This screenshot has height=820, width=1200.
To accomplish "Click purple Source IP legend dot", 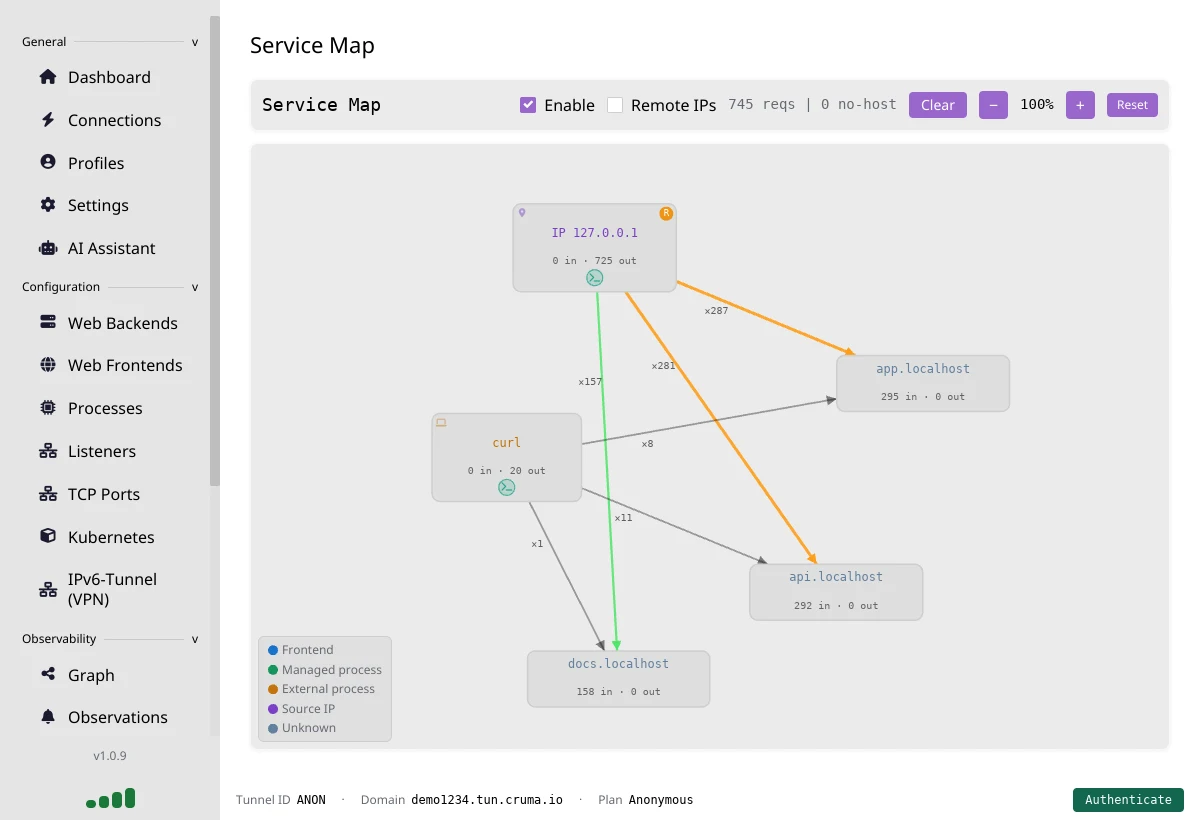I will [273, 709].
